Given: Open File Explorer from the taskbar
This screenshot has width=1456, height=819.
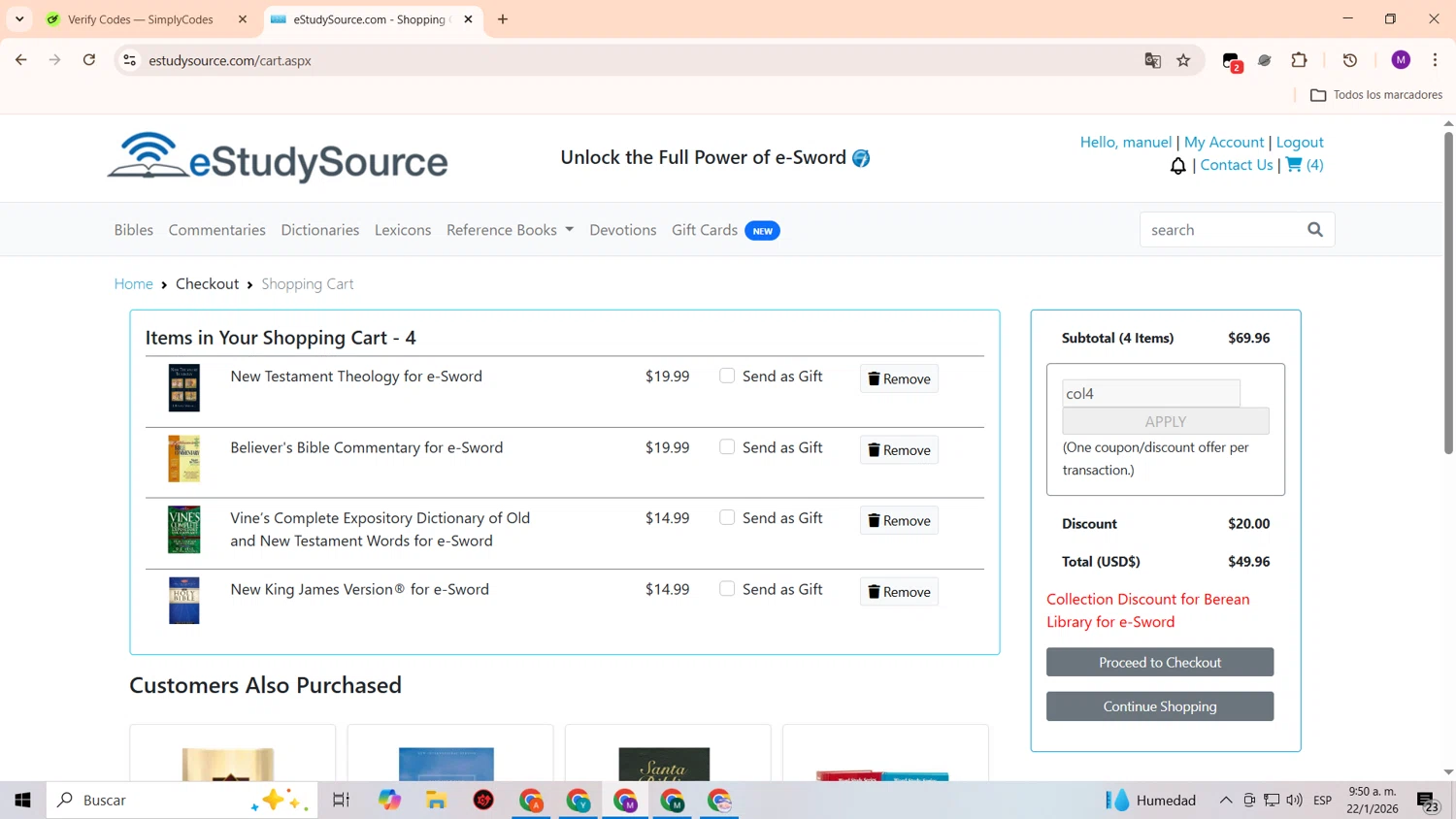Looking at the screenshot, I should coord(436,801).
